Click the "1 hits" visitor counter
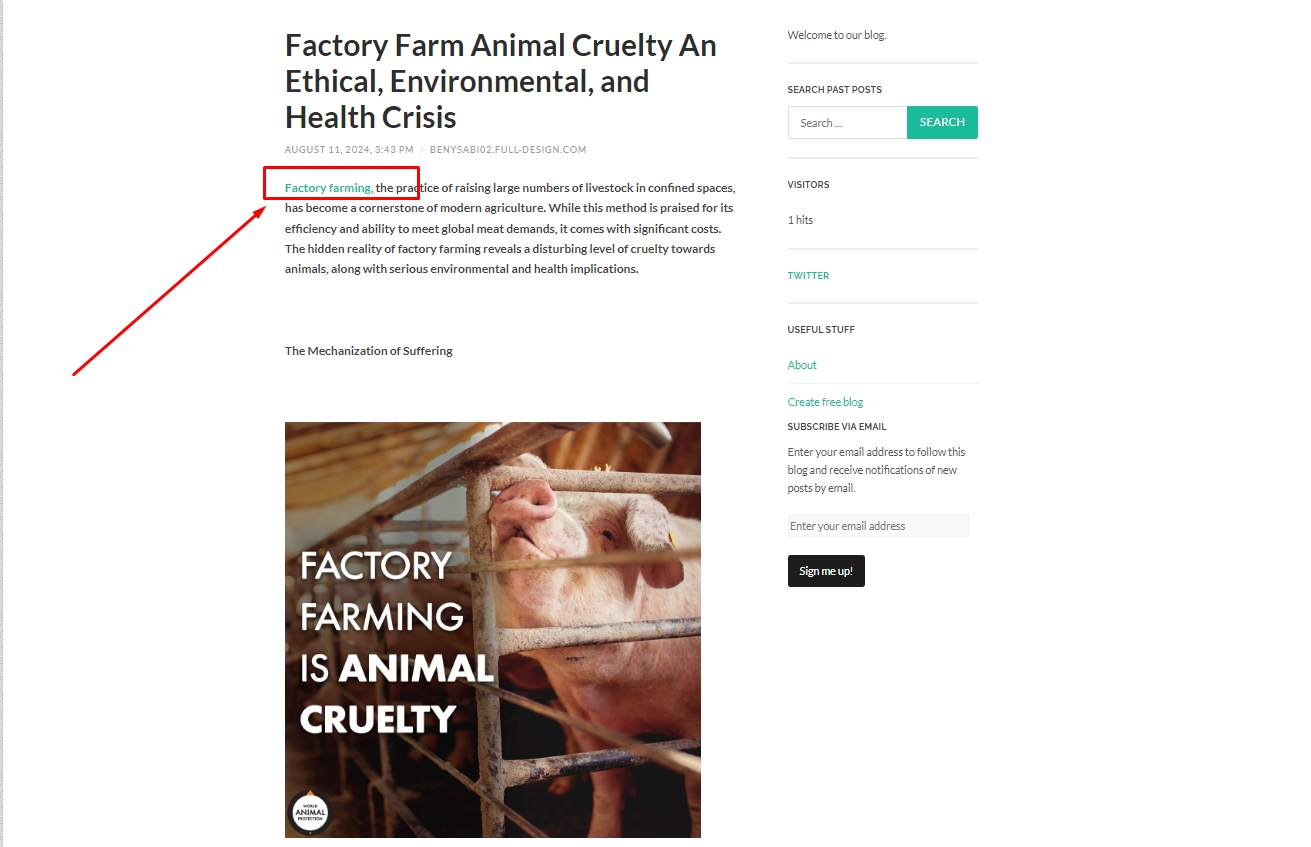1311x847 pixels. 800,220
